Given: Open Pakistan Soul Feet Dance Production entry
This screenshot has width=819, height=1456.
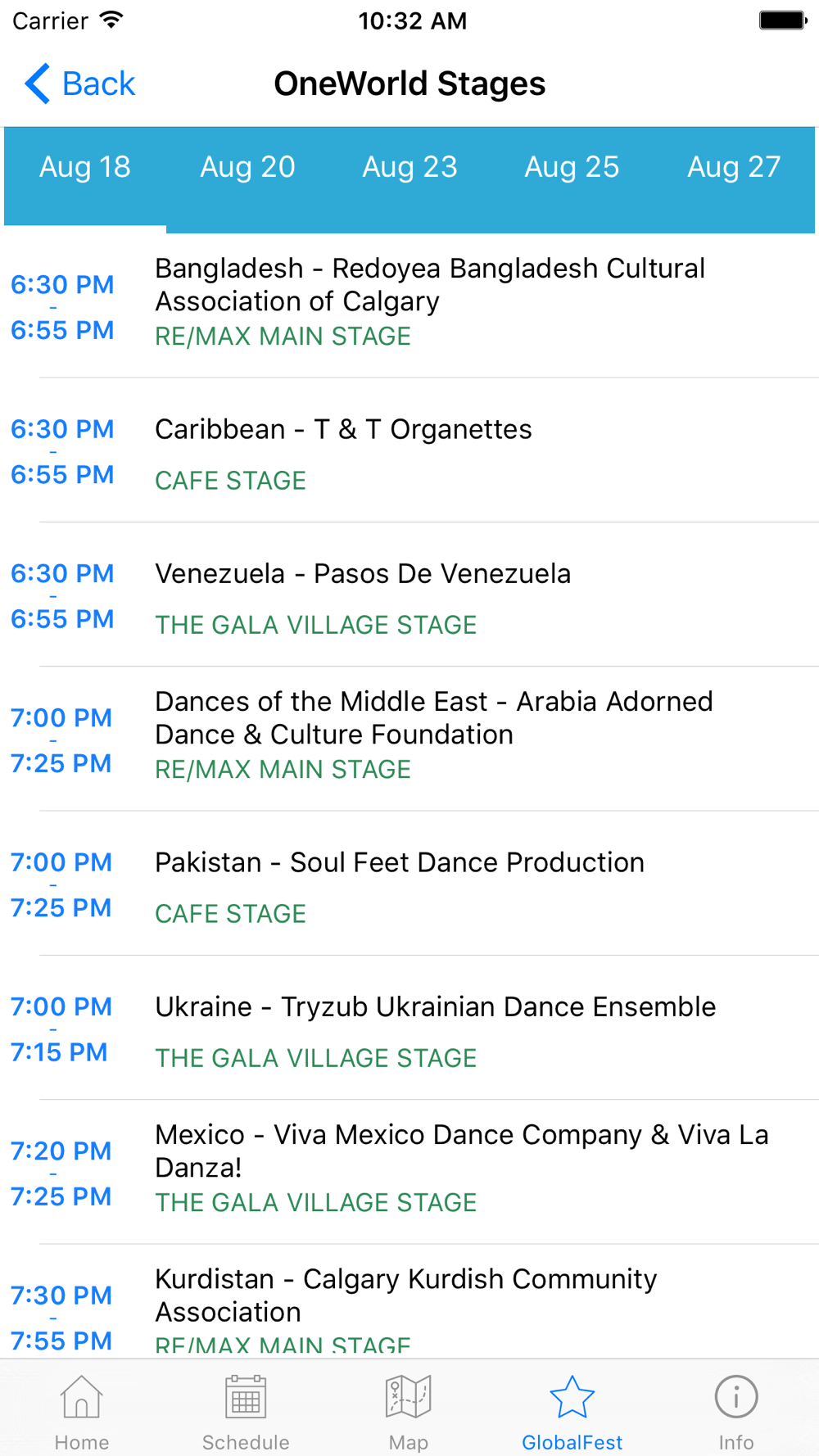Looking at the screenshot, I should pyautogui.click(x=409, y=884).
